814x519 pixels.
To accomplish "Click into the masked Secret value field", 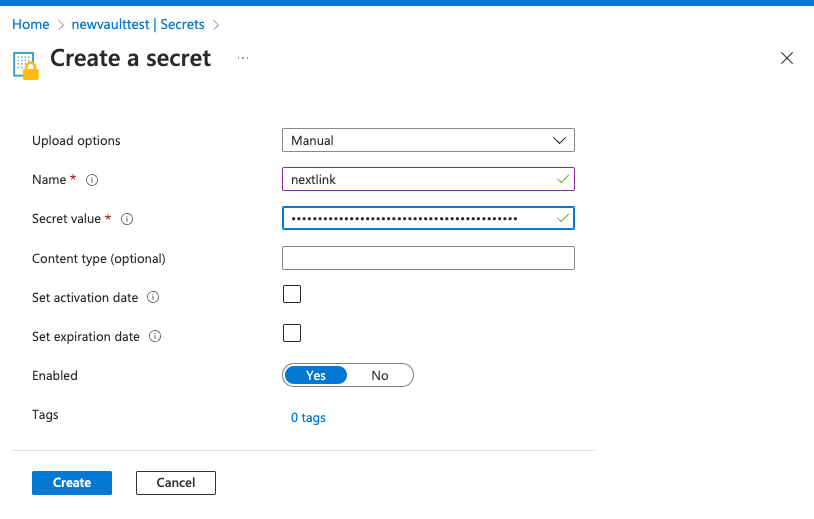I will pyautogui.click(x=420, y=218).
